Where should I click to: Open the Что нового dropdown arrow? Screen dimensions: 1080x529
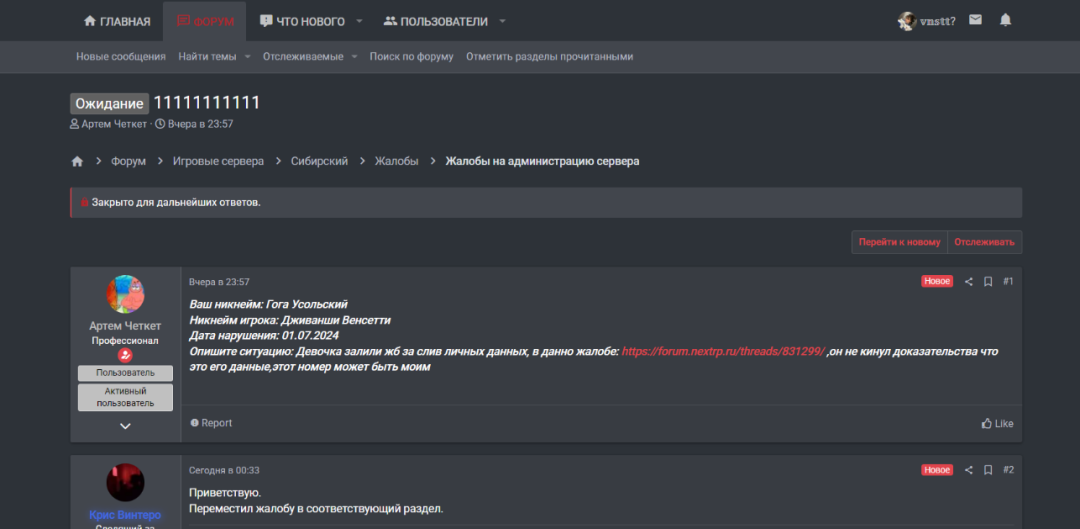359,21
